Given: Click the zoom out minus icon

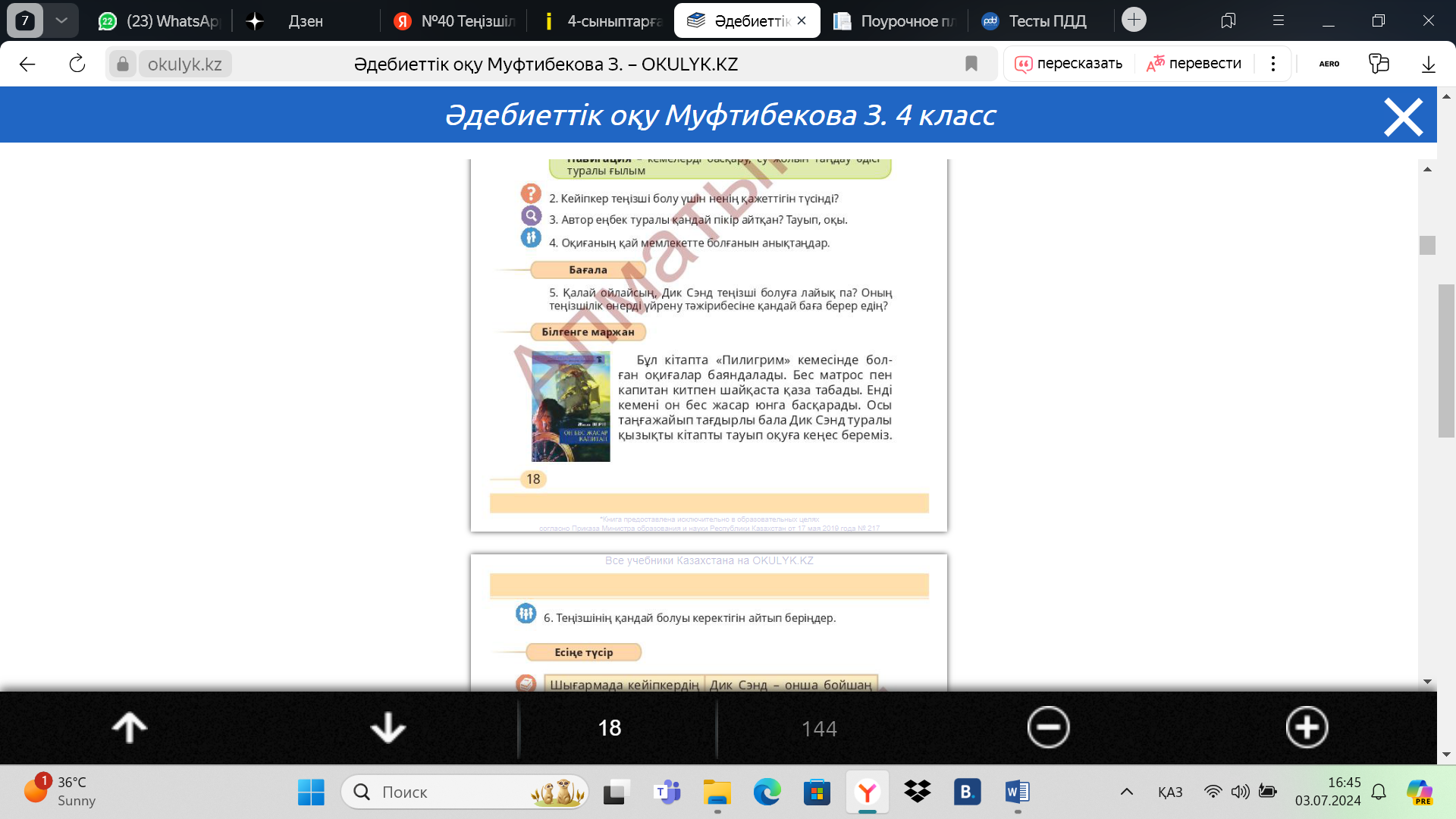Looking at the screenshot, I should click(x=1048, y=728).
